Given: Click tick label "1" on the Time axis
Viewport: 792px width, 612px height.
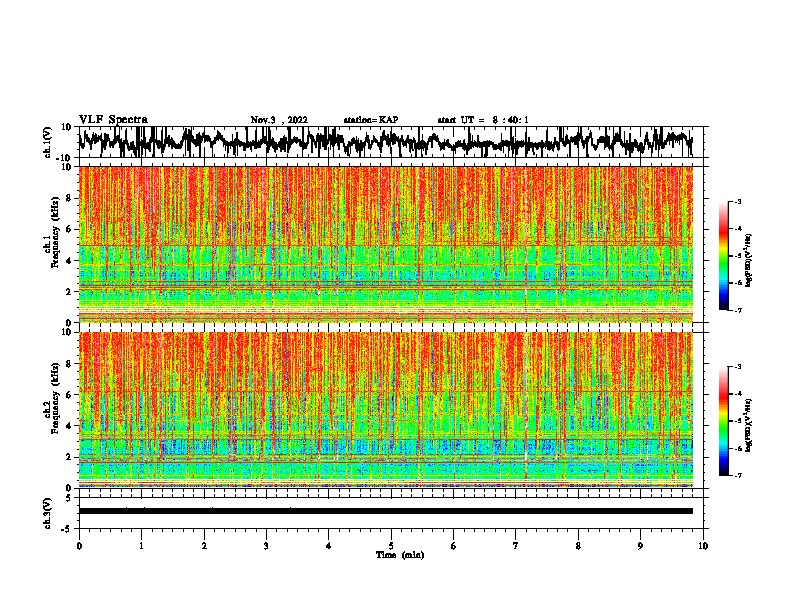Looking at the screenshot, I should pyautogui.click(x=141, y=546).
